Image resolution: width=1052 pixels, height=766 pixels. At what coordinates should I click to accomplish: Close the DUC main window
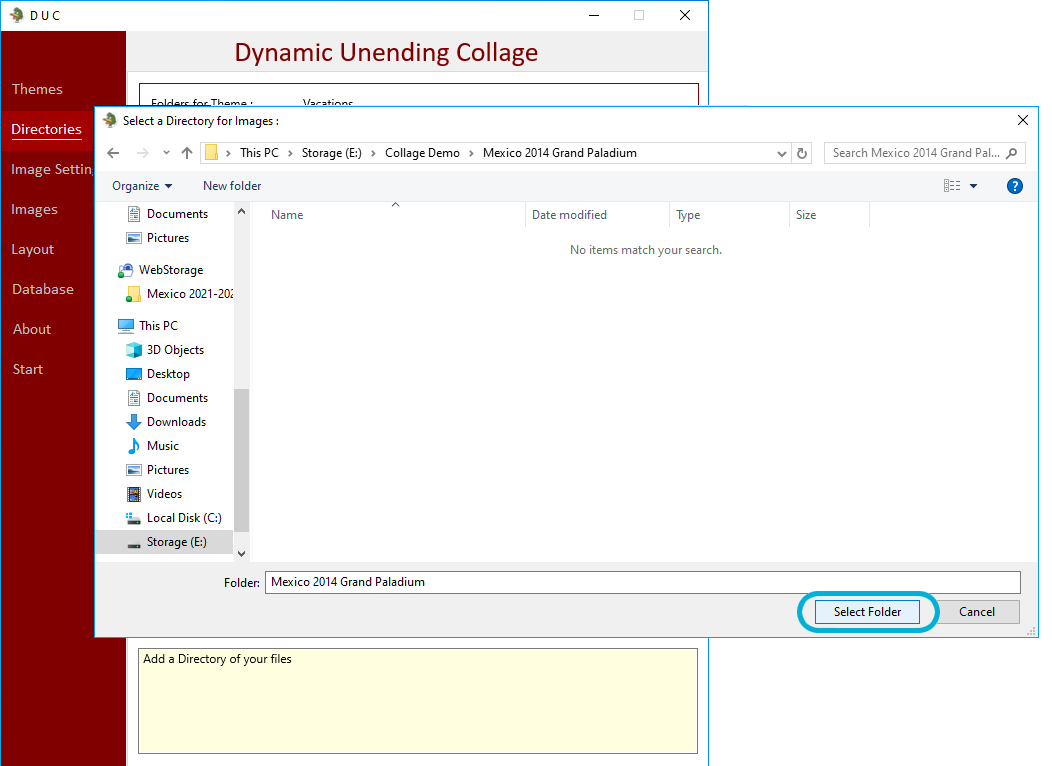684,15
